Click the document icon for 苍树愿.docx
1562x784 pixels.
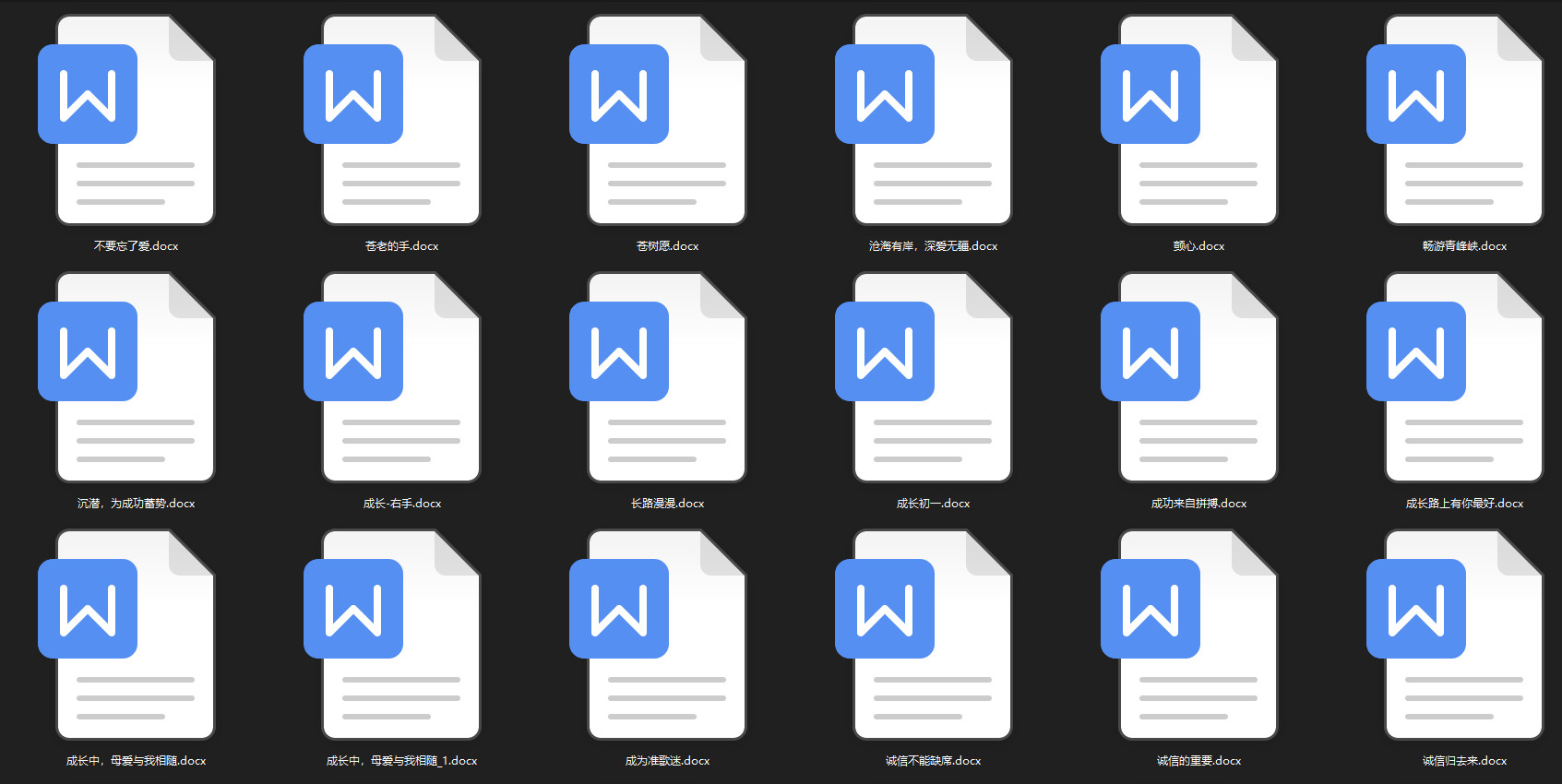(658, 120)
